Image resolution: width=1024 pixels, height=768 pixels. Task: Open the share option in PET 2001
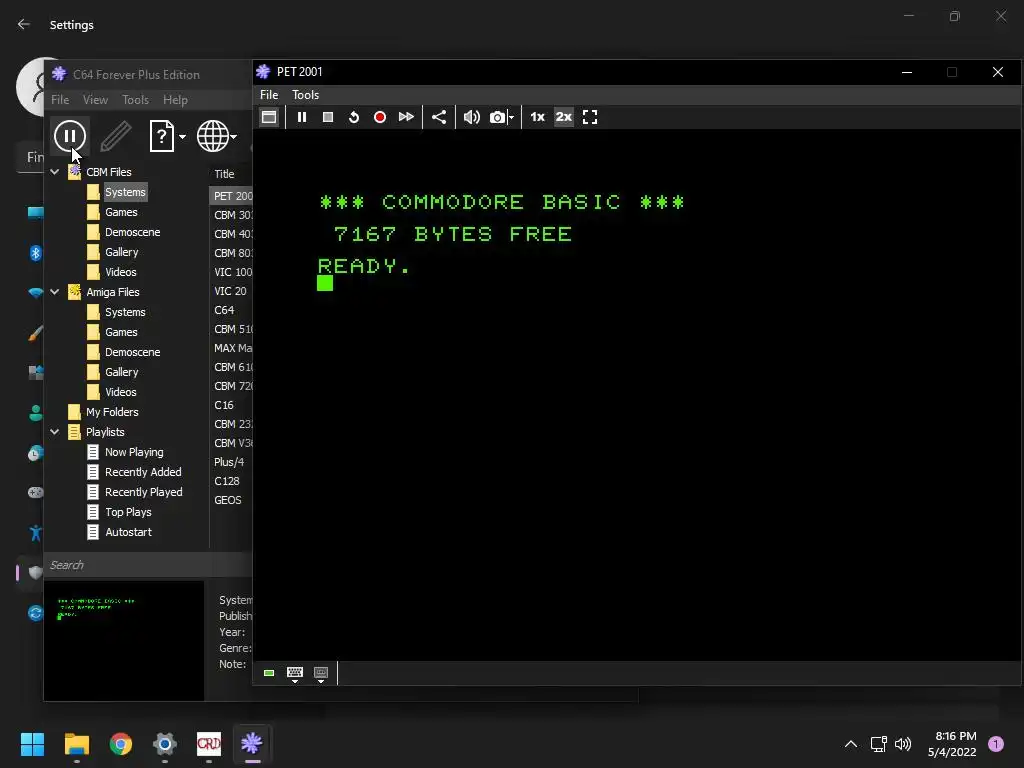pyautogui.click(x=439, y=118)
